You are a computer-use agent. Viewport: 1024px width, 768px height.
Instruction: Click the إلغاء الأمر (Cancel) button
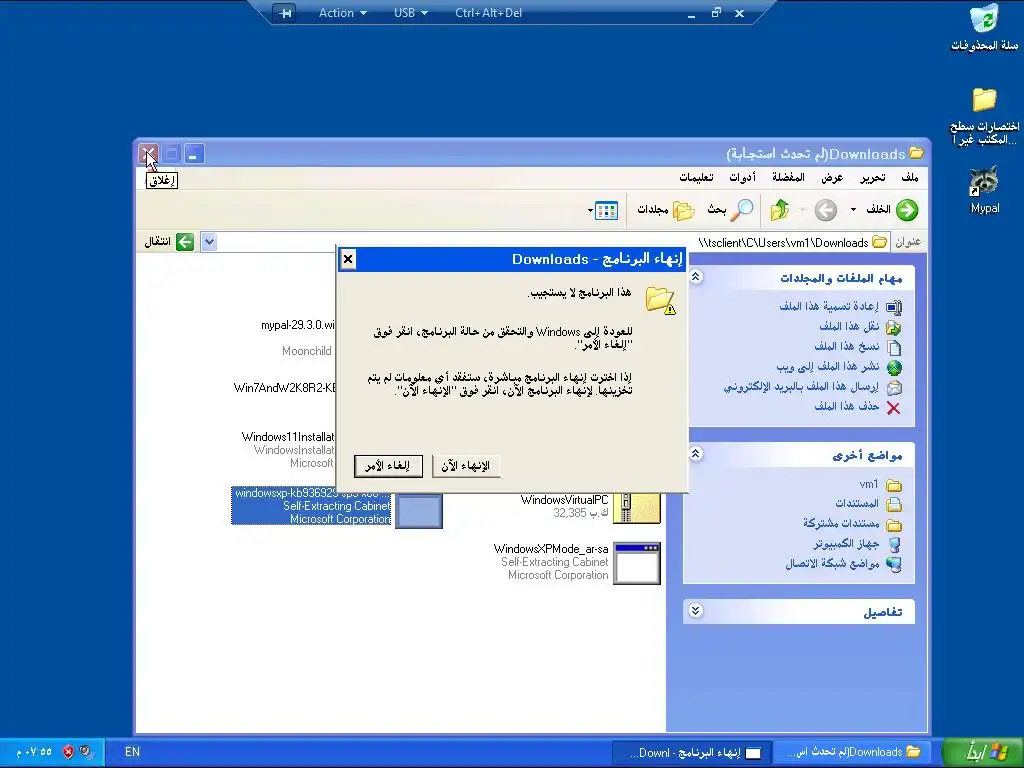[388, 466]
